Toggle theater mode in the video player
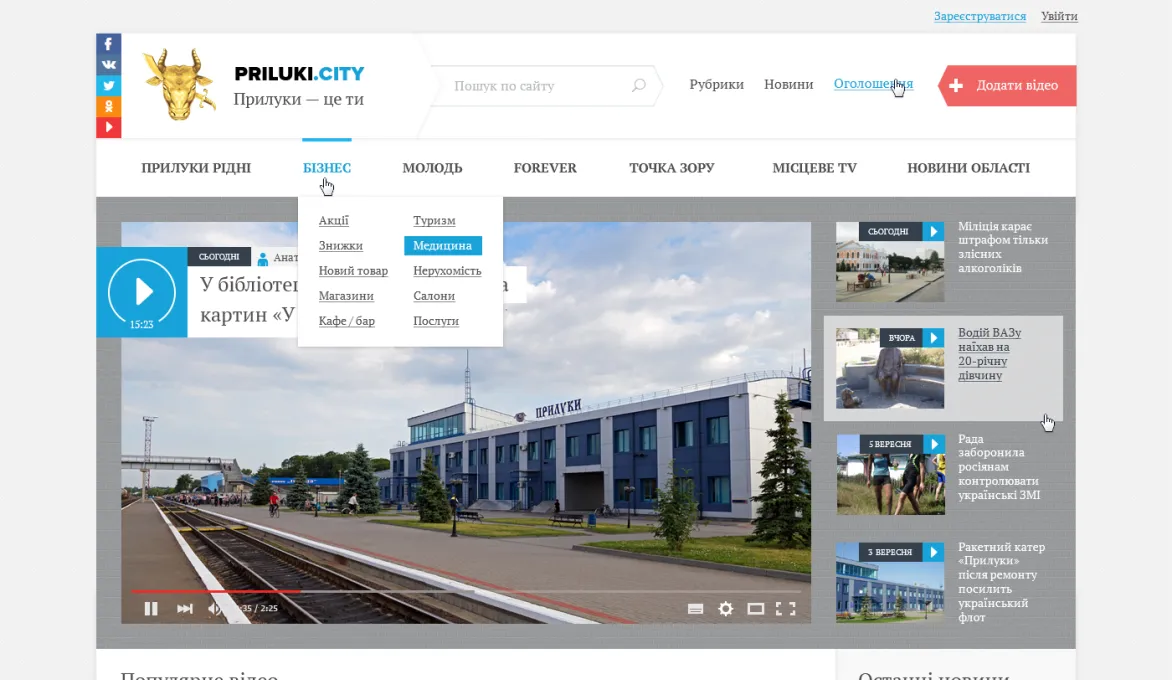The height and width of the screenshot is (680, 1172). coord(756,609)
